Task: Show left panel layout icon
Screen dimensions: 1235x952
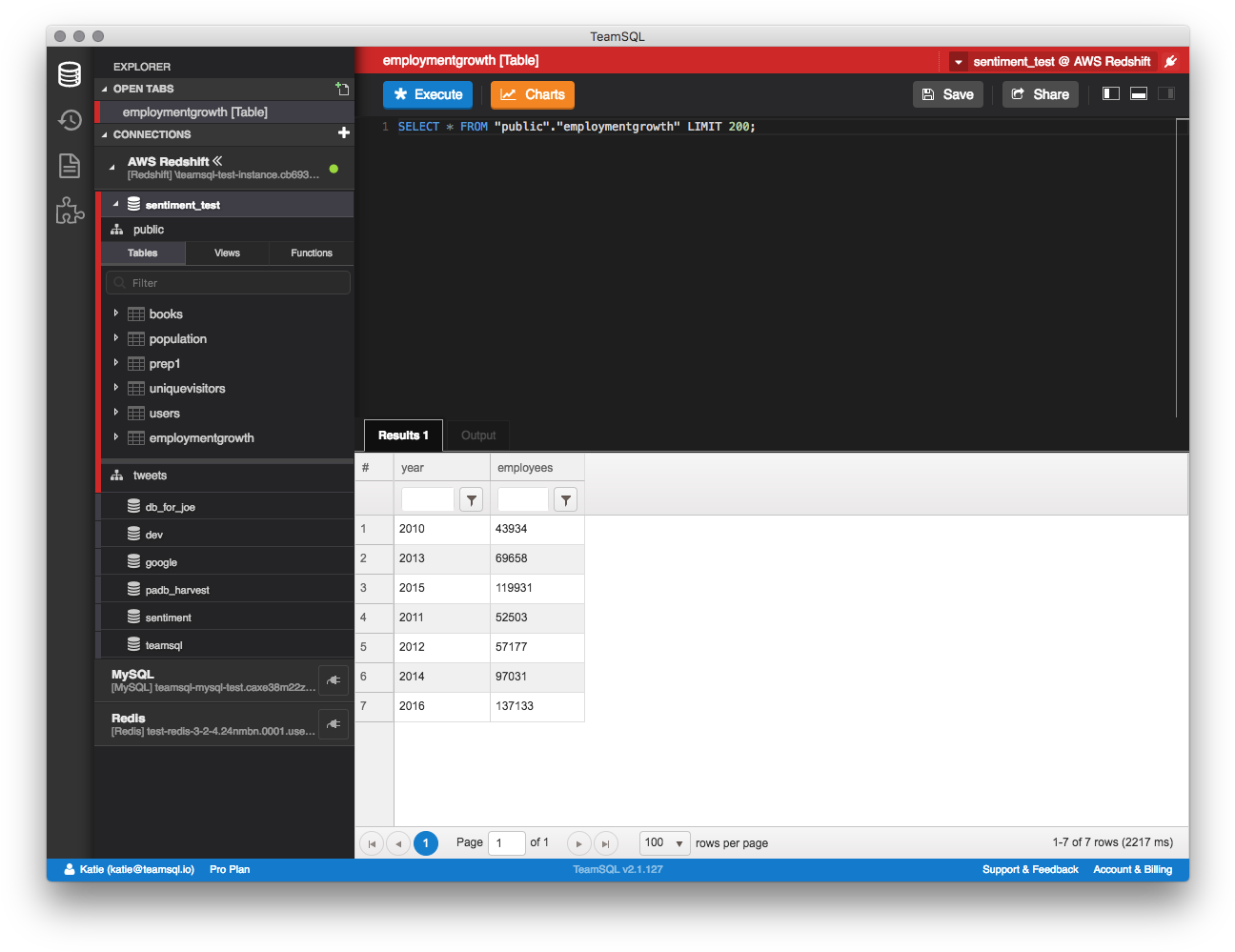Action: pyautogui.click(x=1111, y=93)
